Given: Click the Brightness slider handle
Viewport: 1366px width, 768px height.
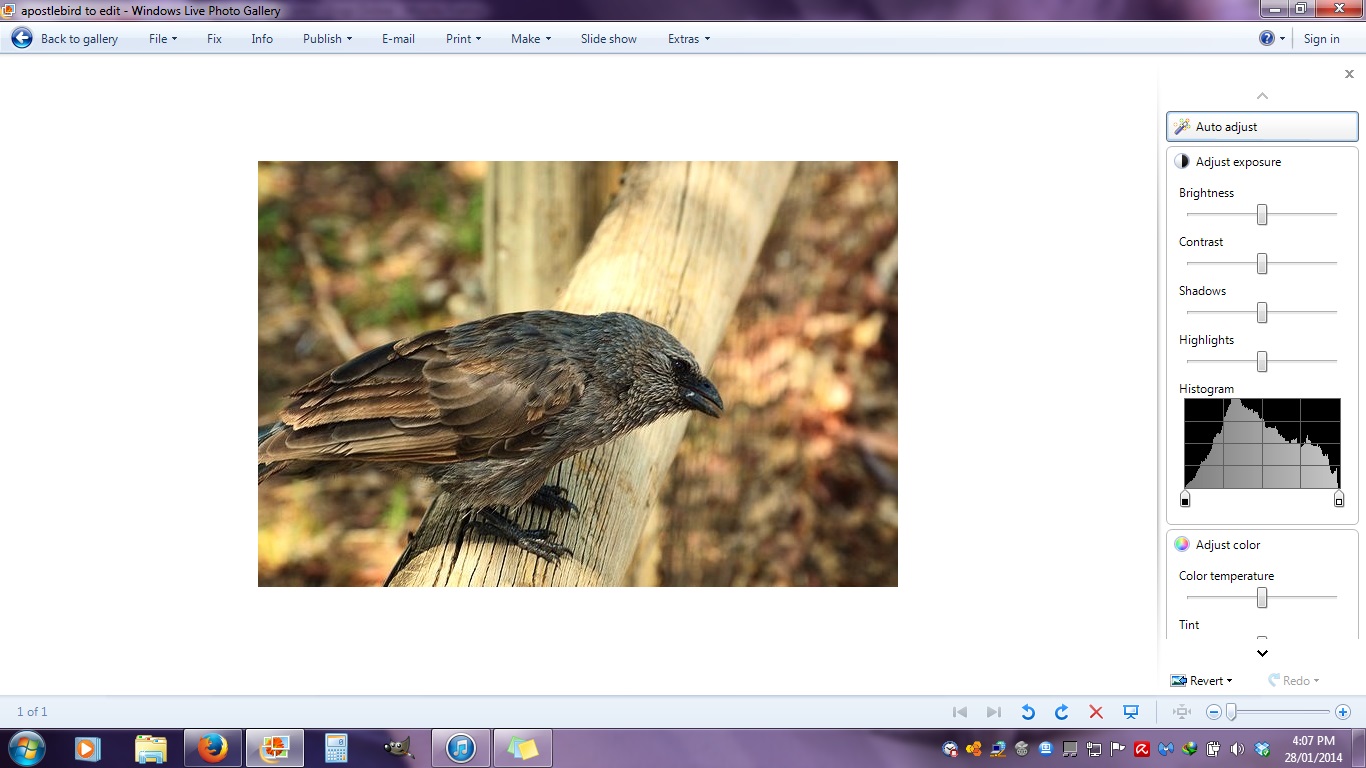Looking at the screenshot, I should coord(1262,214).
